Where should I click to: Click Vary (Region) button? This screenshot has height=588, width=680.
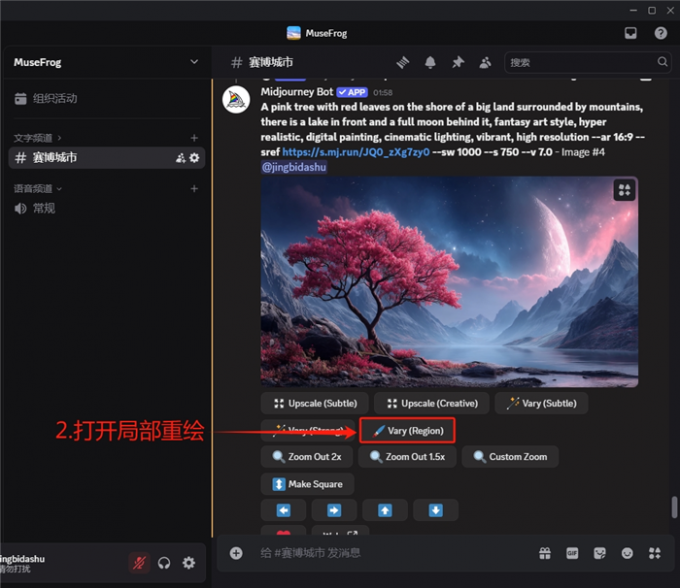tap(407, 431)
